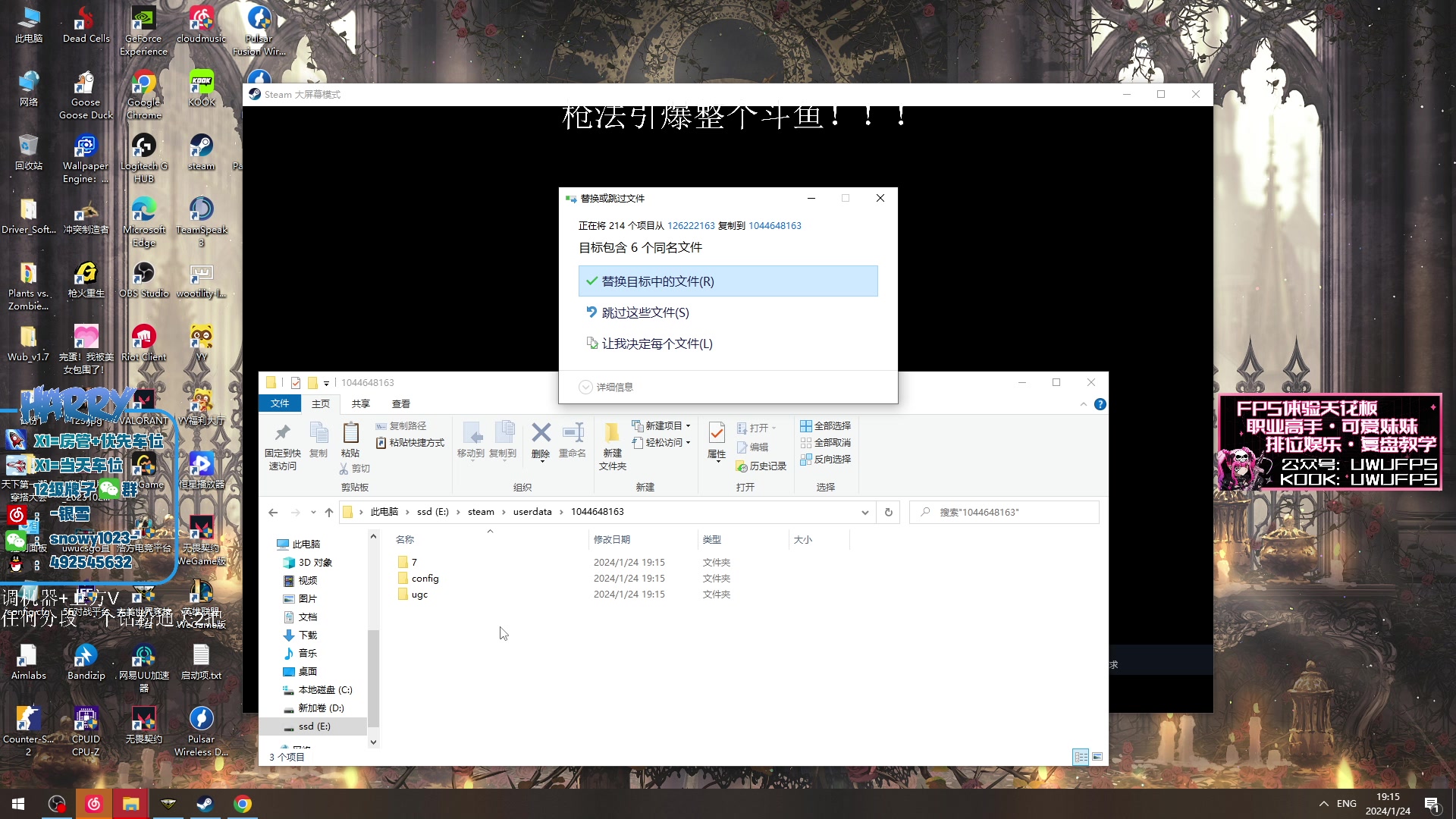The height and width of the screenshot is (819, 1456).
Task: Open recent locations dropdown beside navigation arrows
Action: [x=313, y=513]
